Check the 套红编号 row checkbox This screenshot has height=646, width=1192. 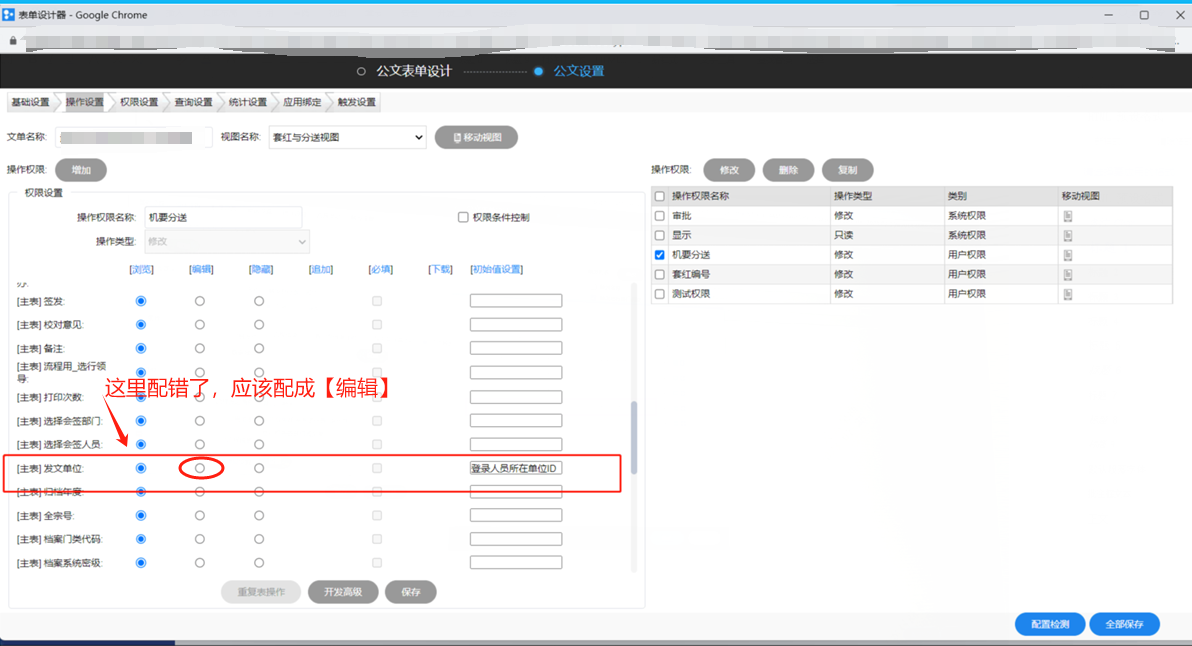(659, 274)
